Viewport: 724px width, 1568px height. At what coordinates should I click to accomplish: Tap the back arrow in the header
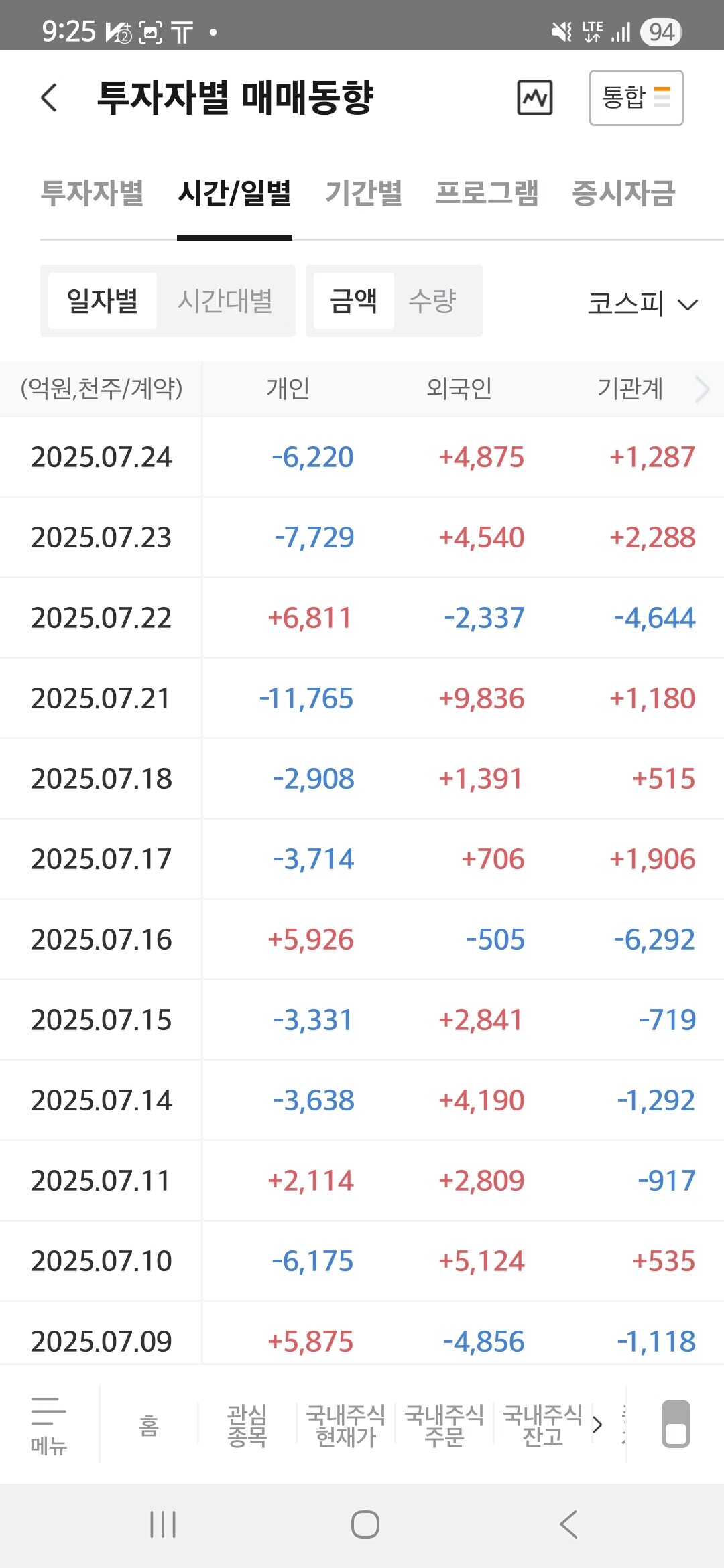pyautogui.click(x=49, y=98)
